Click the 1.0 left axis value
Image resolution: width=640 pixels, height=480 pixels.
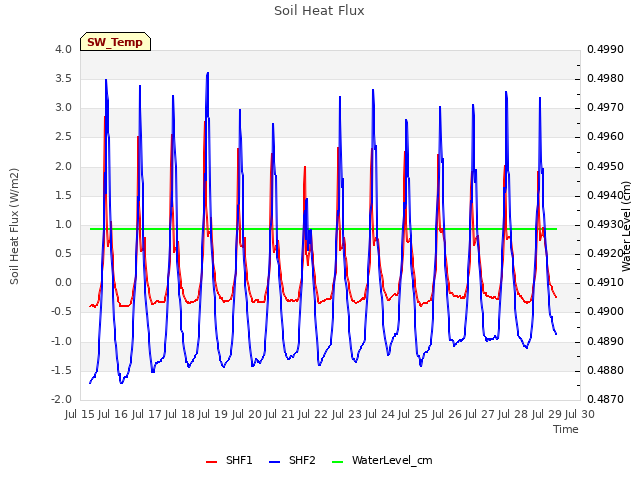pos(63,224)
